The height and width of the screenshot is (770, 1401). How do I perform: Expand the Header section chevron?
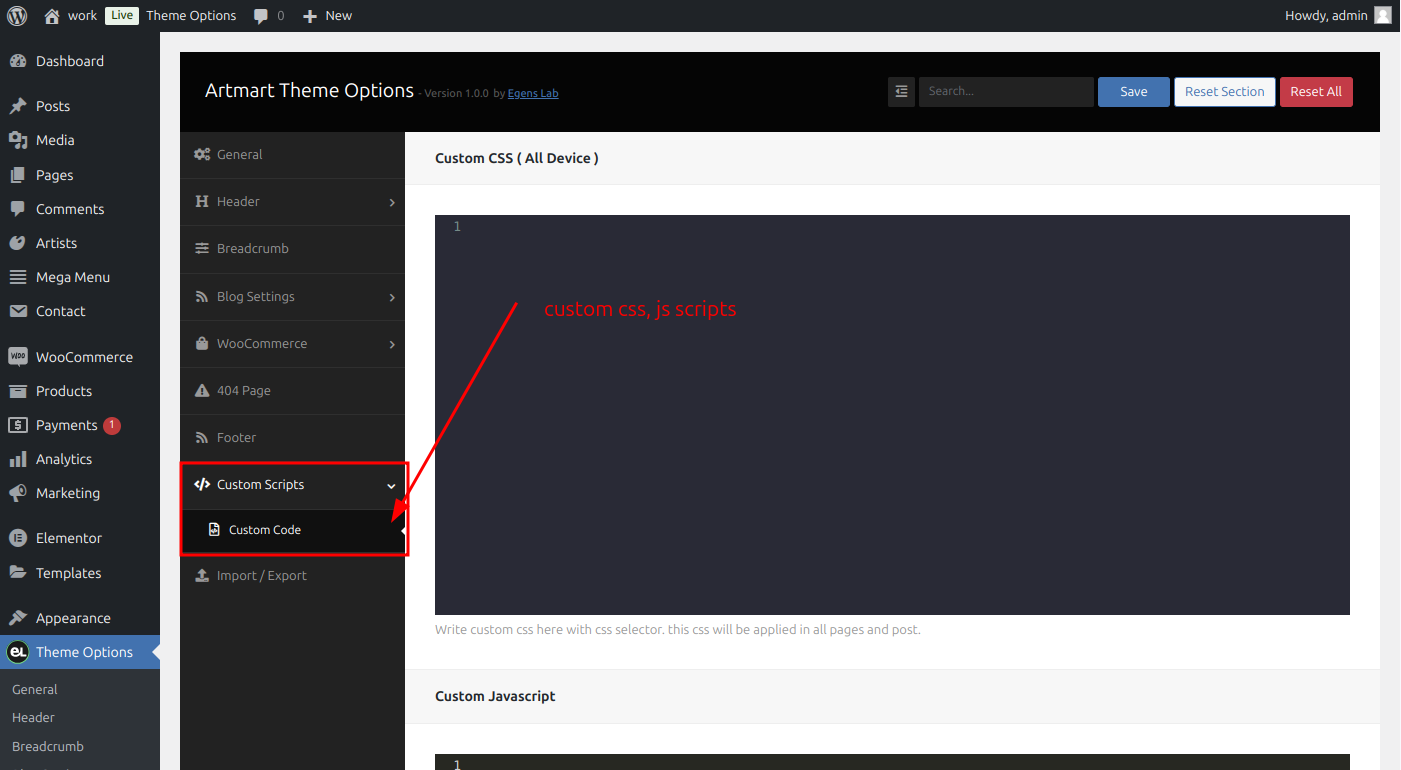pos(392,202)
